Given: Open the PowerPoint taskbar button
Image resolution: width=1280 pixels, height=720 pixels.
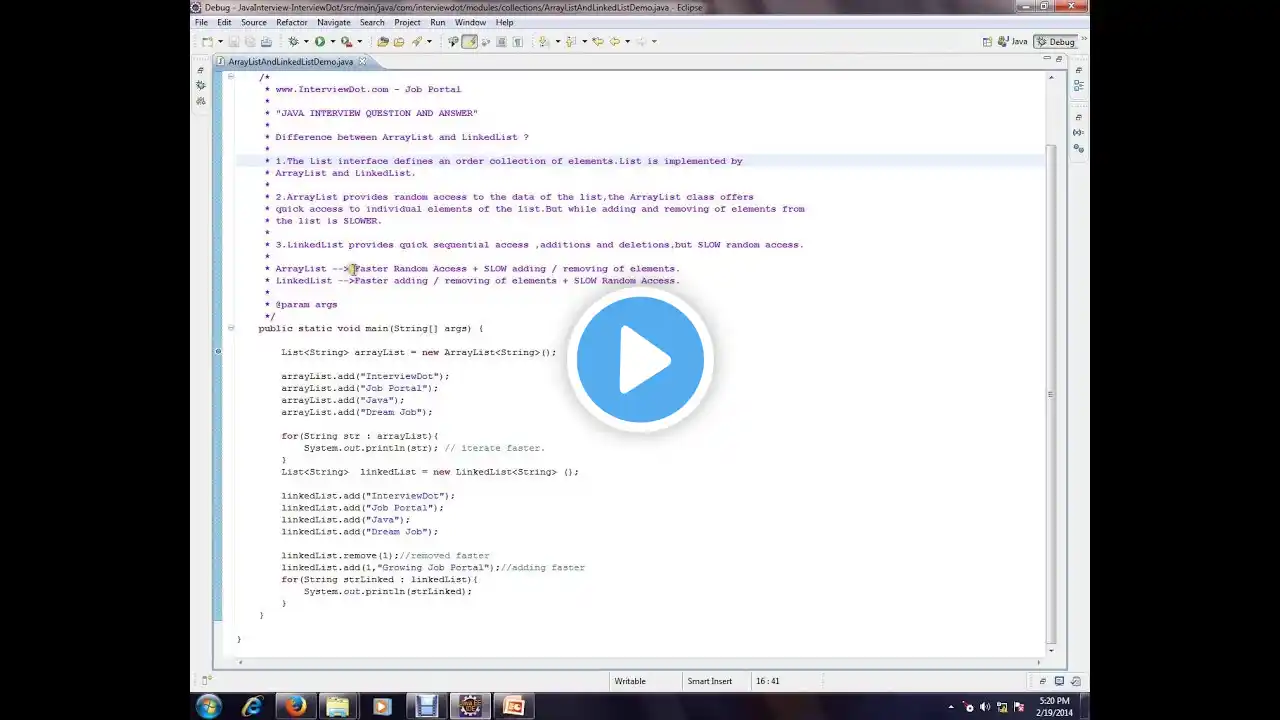Looking at the screenshot, I should tap(513, 707).
